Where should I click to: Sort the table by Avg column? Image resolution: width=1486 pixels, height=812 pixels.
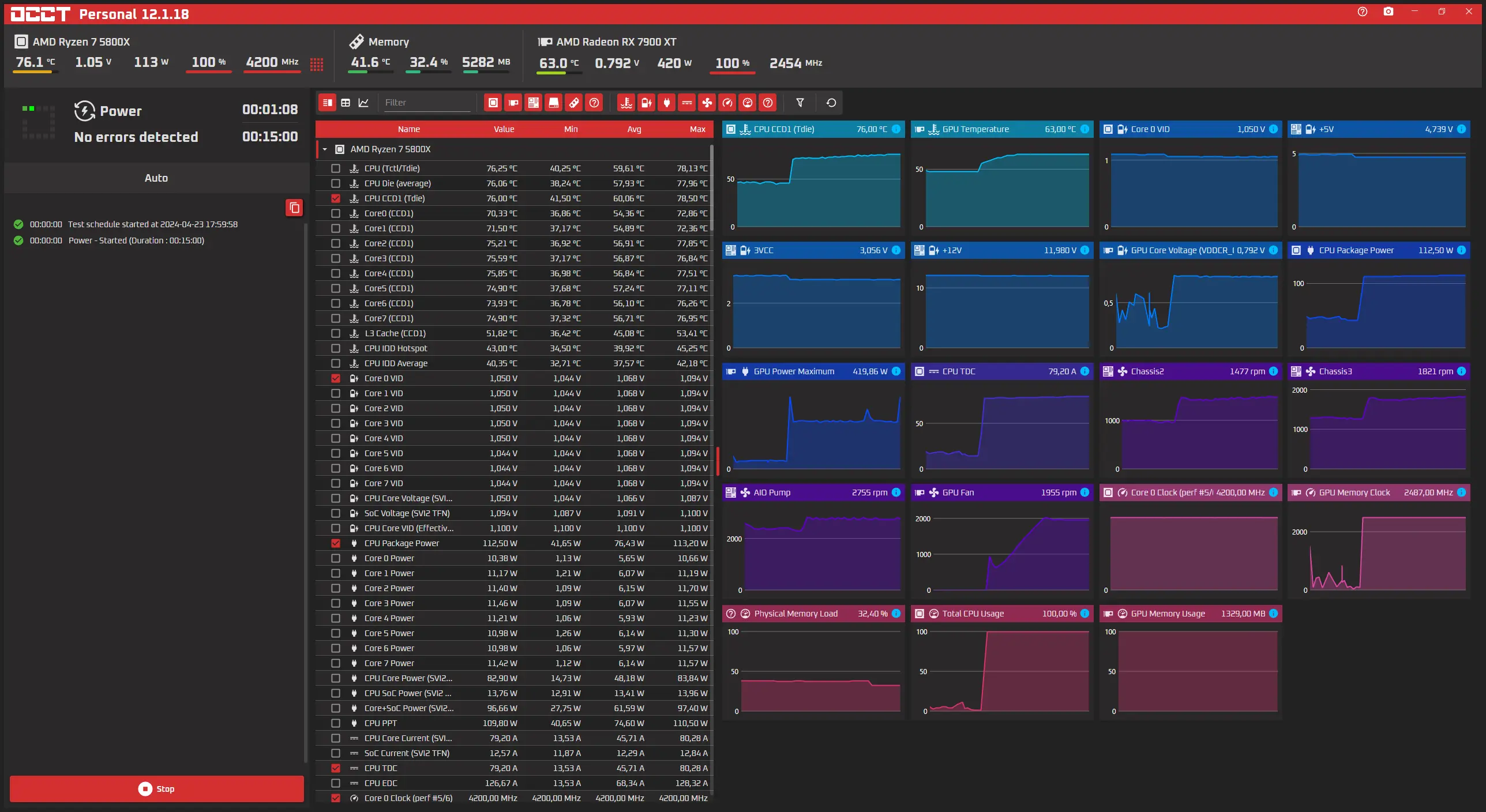(635, 129)
